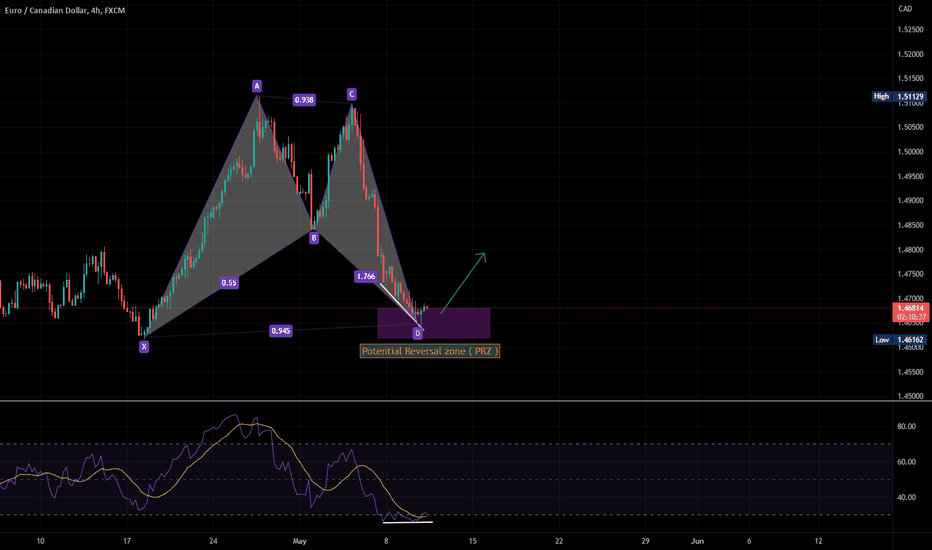932x550 pixels.
Task: Select pattern point label D
Action: [x=418, y=333]
